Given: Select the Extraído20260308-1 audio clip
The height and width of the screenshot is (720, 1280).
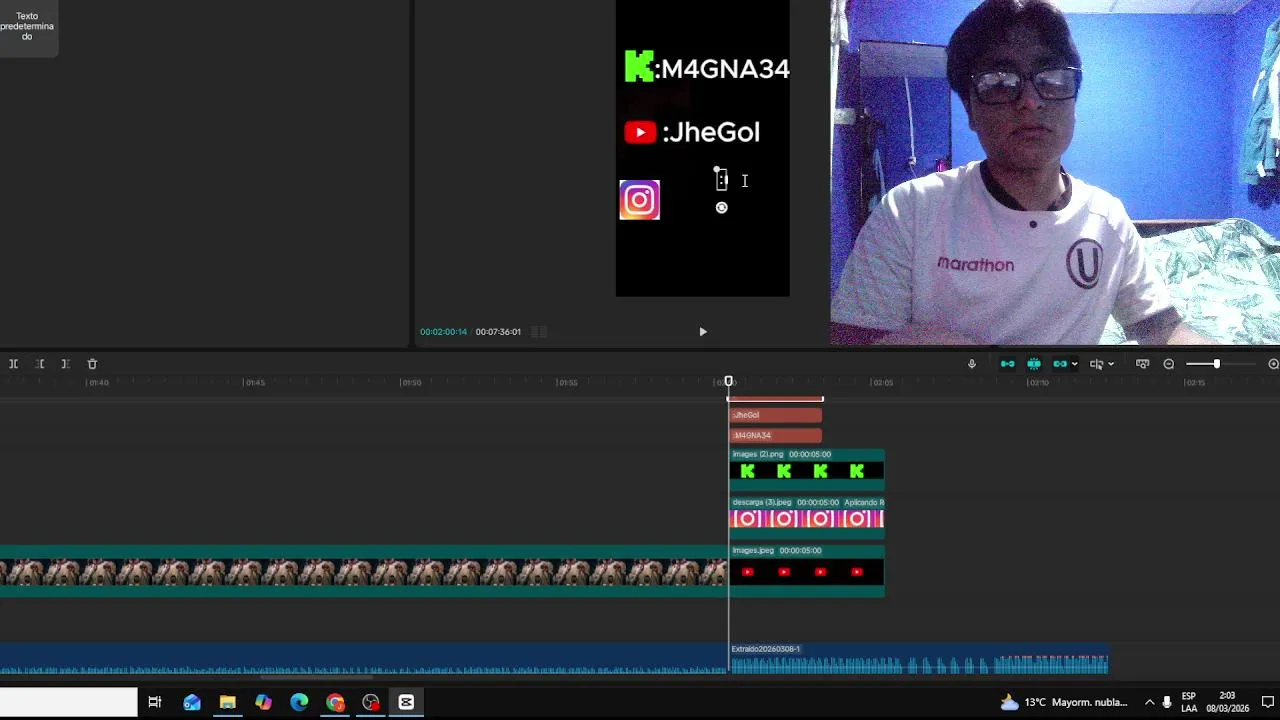Looking at the screenshot, I should 919,658.
